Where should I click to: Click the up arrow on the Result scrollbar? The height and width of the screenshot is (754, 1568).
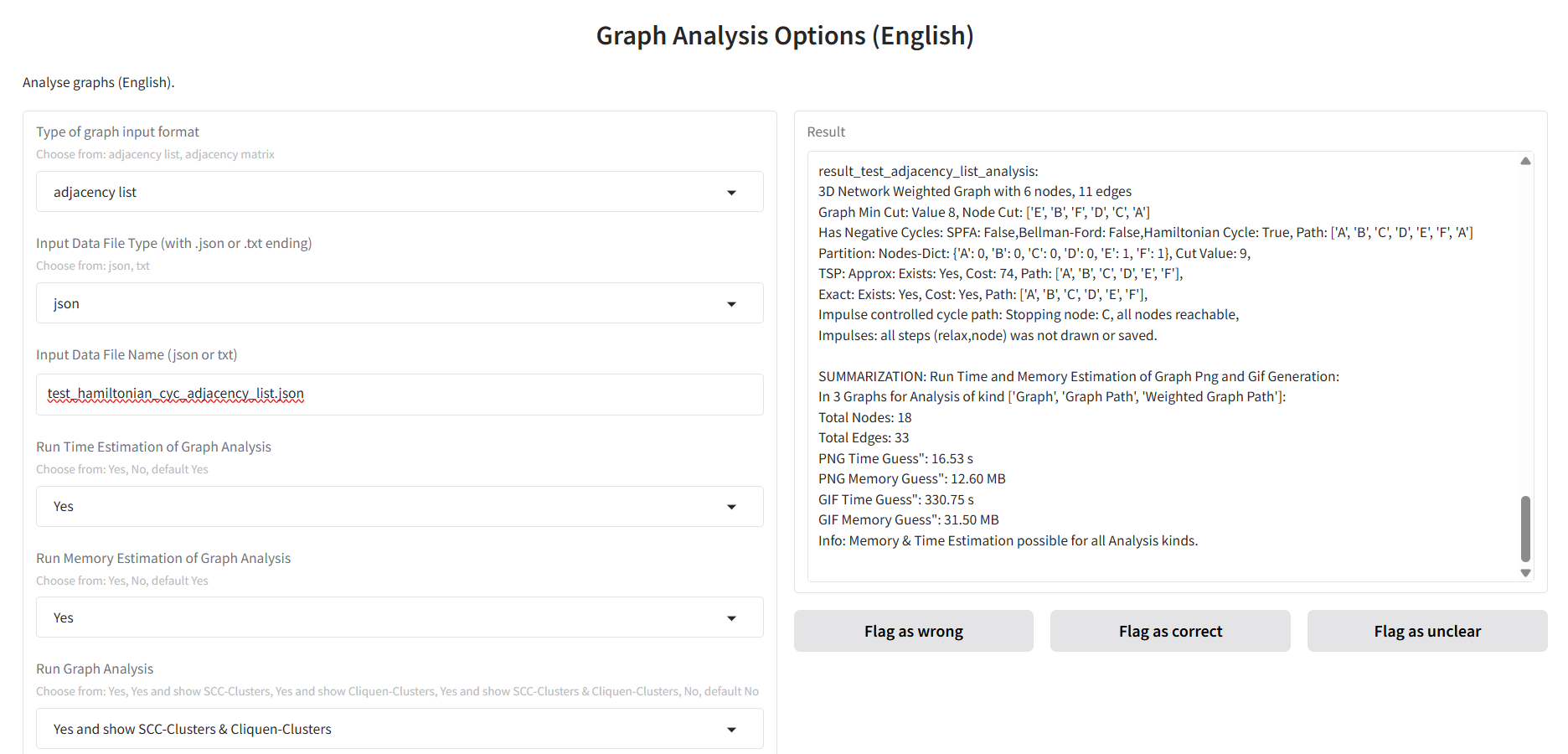pyautogui.click(x=1524, y=160)
